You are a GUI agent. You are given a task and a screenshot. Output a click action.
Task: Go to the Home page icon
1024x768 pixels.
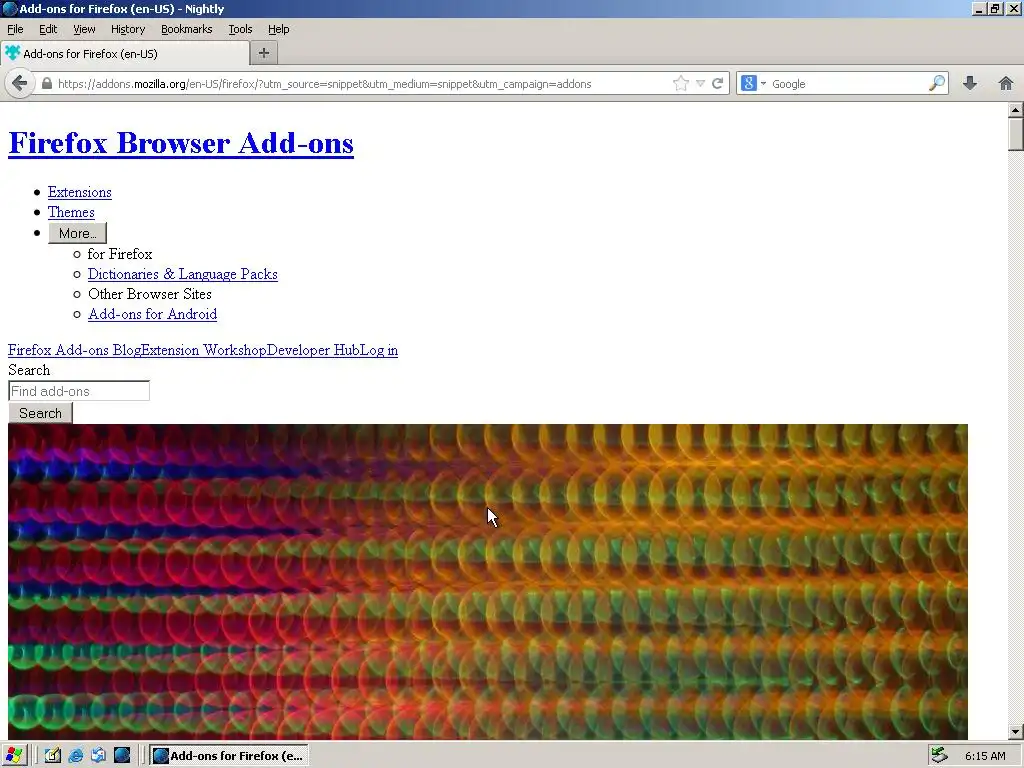1006,83
